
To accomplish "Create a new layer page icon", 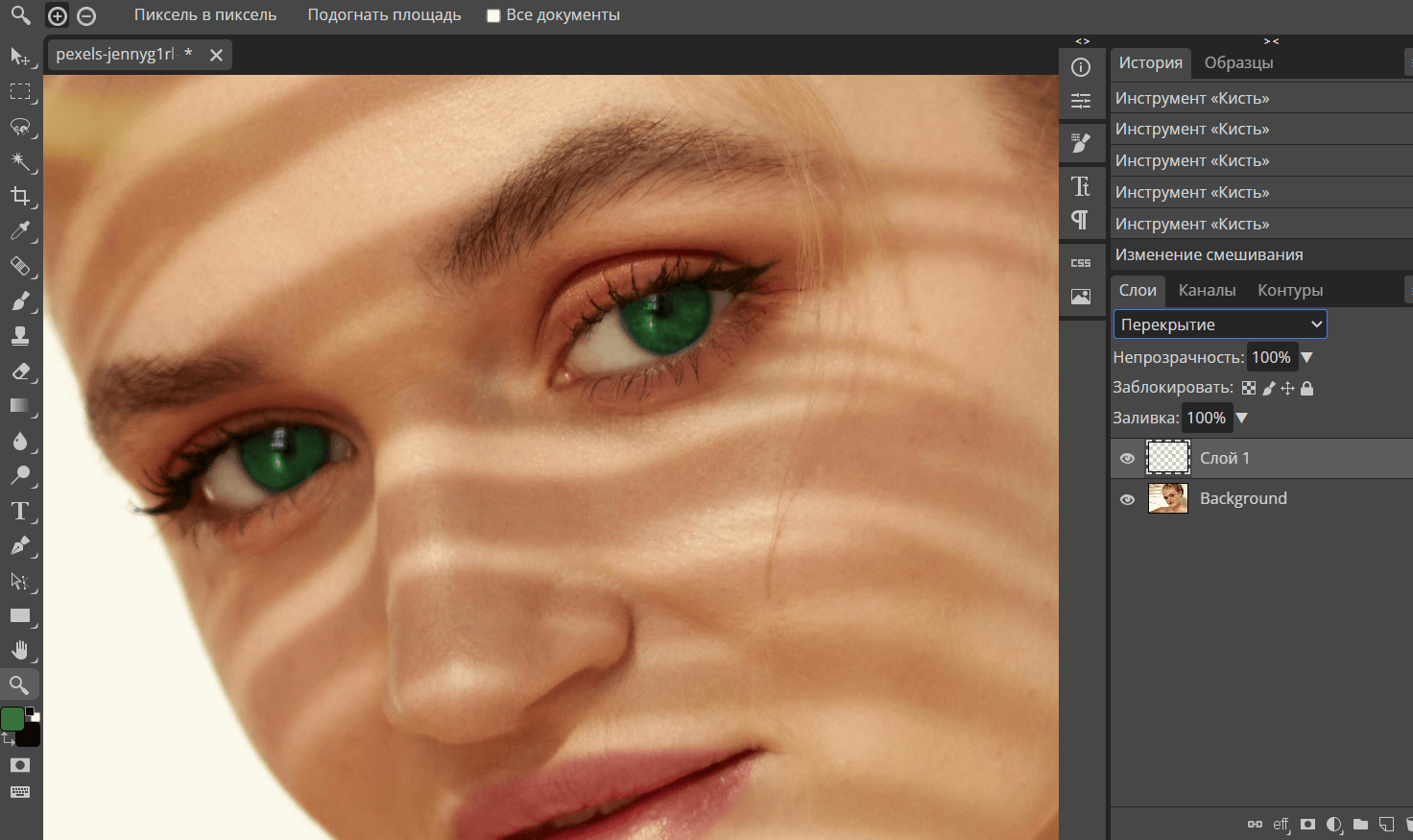I will (x=1386, y=824).
